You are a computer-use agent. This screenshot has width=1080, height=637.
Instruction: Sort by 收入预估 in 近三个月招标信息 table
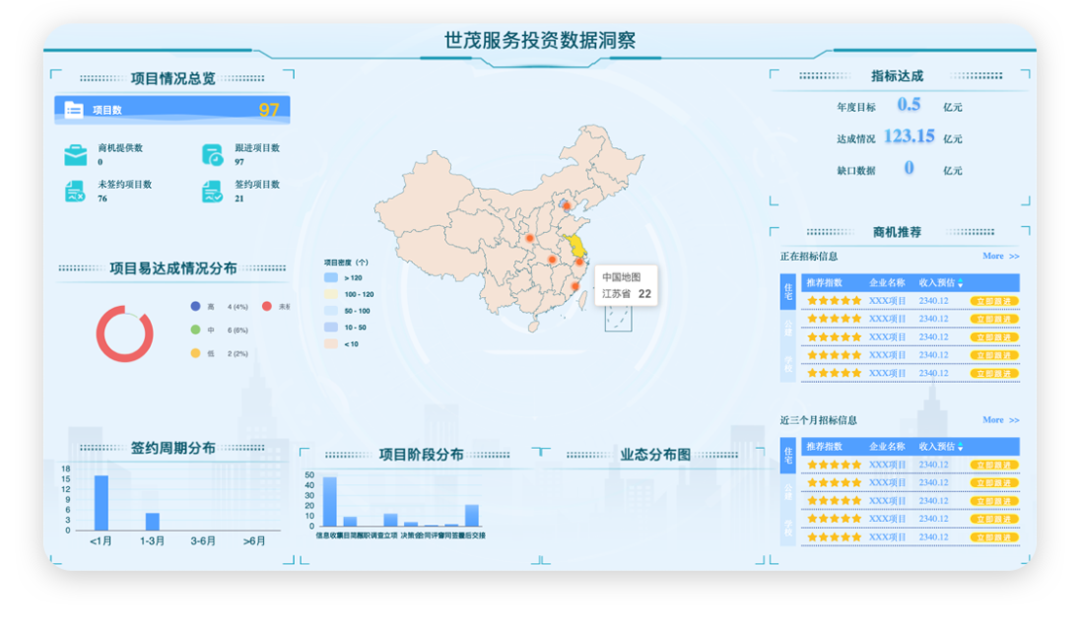[961, 447]
